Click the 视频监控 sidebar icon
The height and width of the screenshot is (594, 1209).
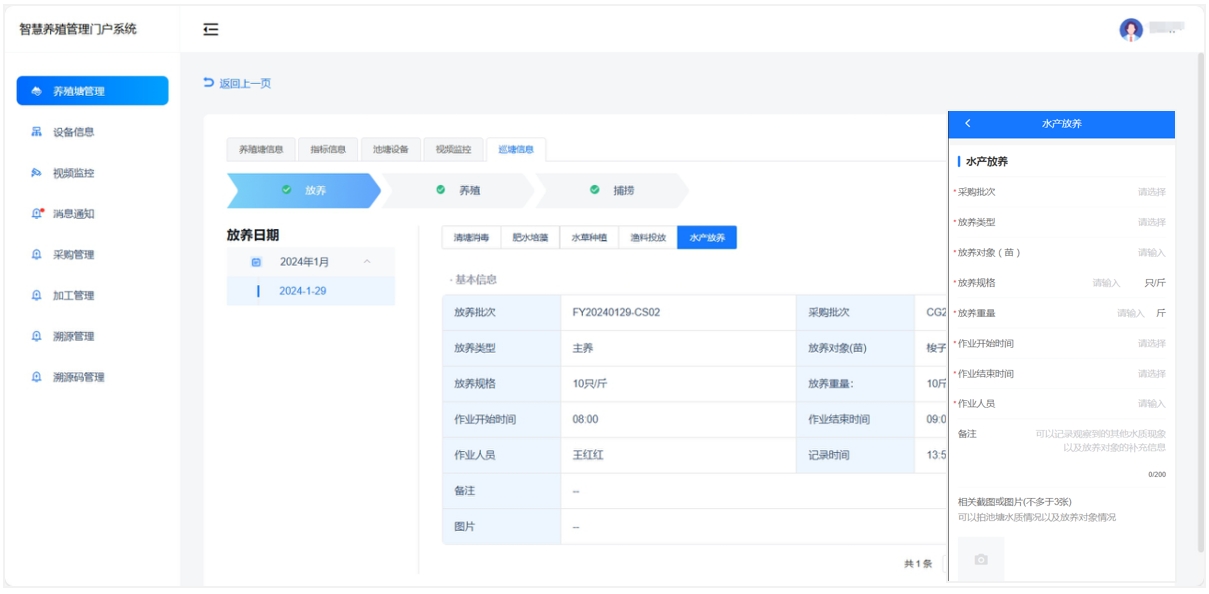coord(37,173)
